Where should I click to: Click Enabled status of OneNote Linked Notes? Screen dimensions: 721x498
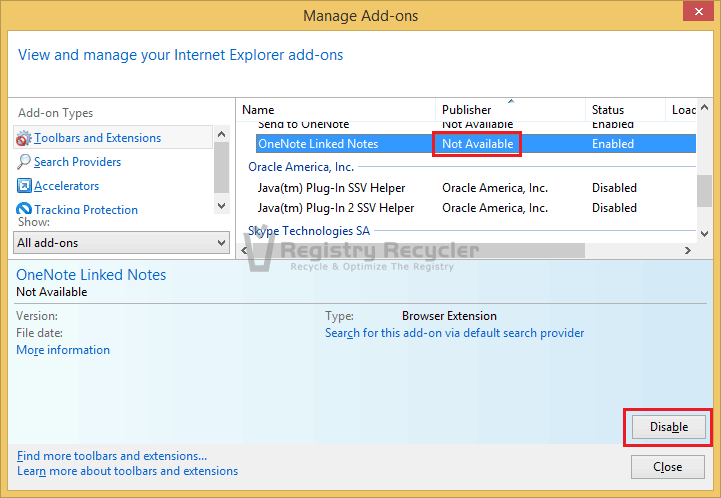click(x=613, y=144)
